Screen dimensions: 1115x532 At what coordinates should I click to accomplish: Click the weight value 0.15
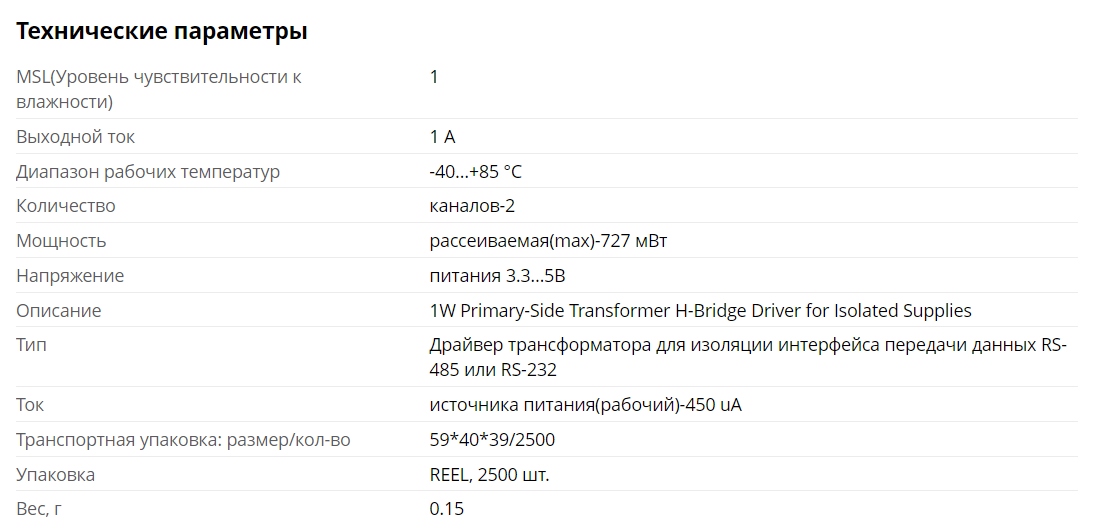(x=446, y=509)
